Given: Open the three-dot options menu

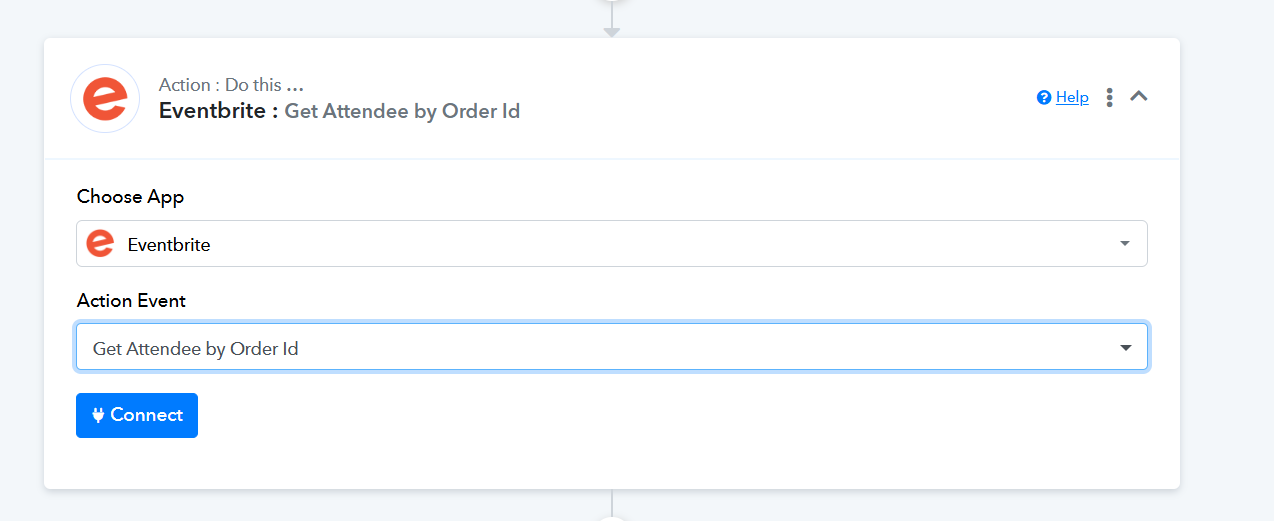Looking at the screenshot, I should pos(1109,97).
